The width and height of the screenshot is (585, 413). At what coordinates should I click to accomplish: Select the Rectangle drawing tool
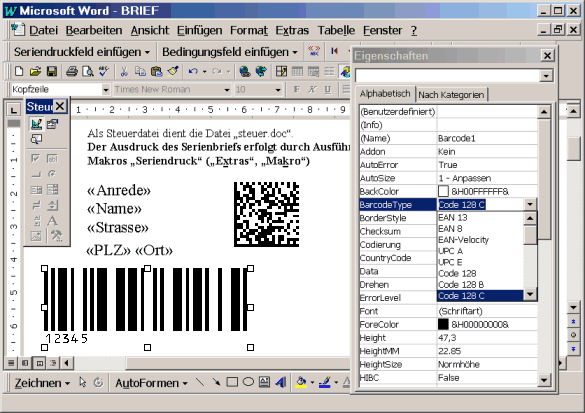(232, 382)
